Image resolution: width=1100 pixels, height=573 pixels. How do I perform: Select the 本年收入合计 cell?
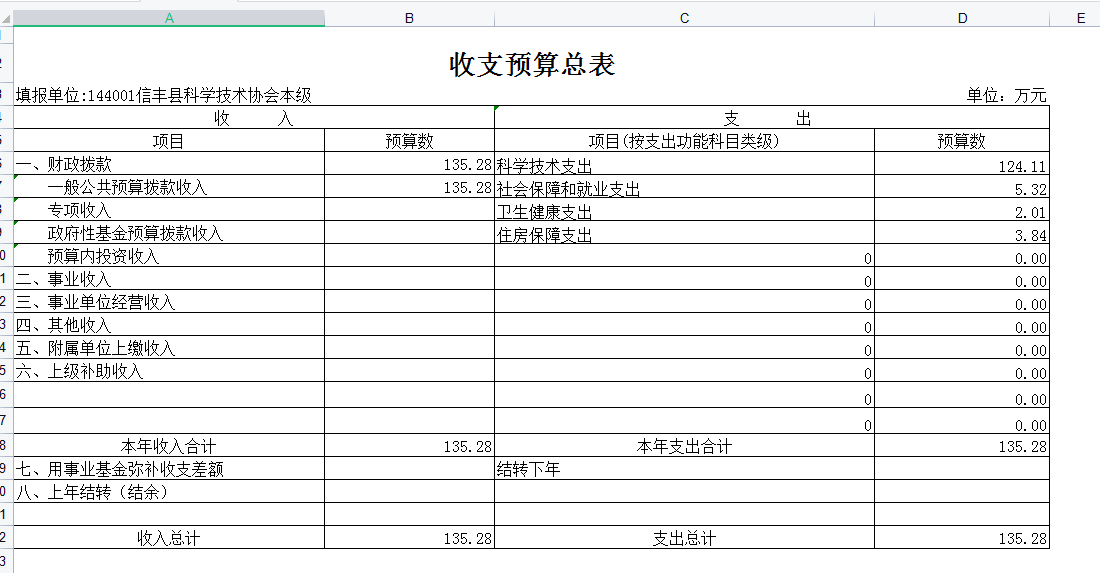pyautogui.click(x=169, y=446)
